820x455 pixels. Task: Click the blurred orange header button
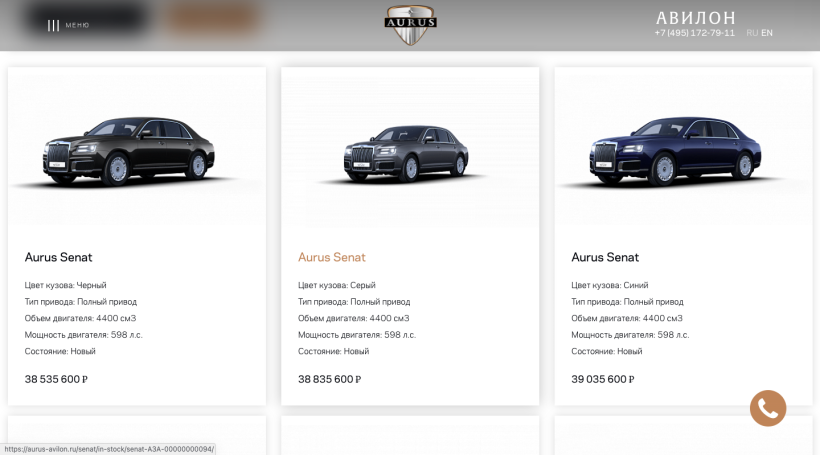(213, 19)
